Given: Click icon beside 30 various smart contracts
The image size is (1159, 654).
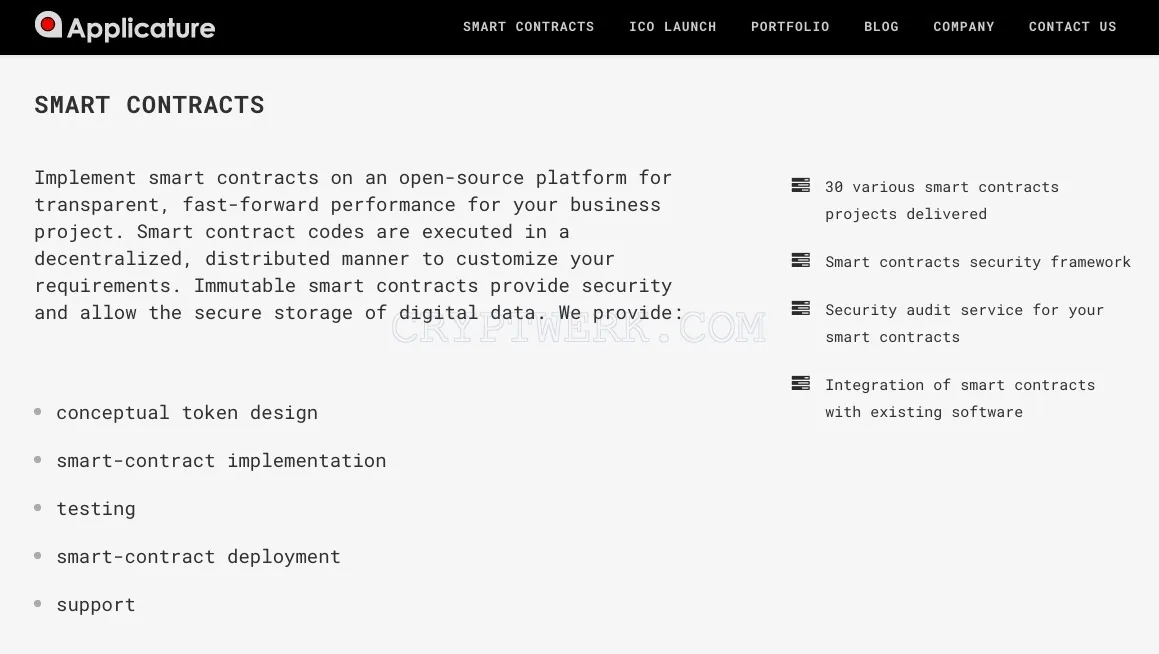Looking at the screenshot, I should pyautogui.click(x=801, y=185).
